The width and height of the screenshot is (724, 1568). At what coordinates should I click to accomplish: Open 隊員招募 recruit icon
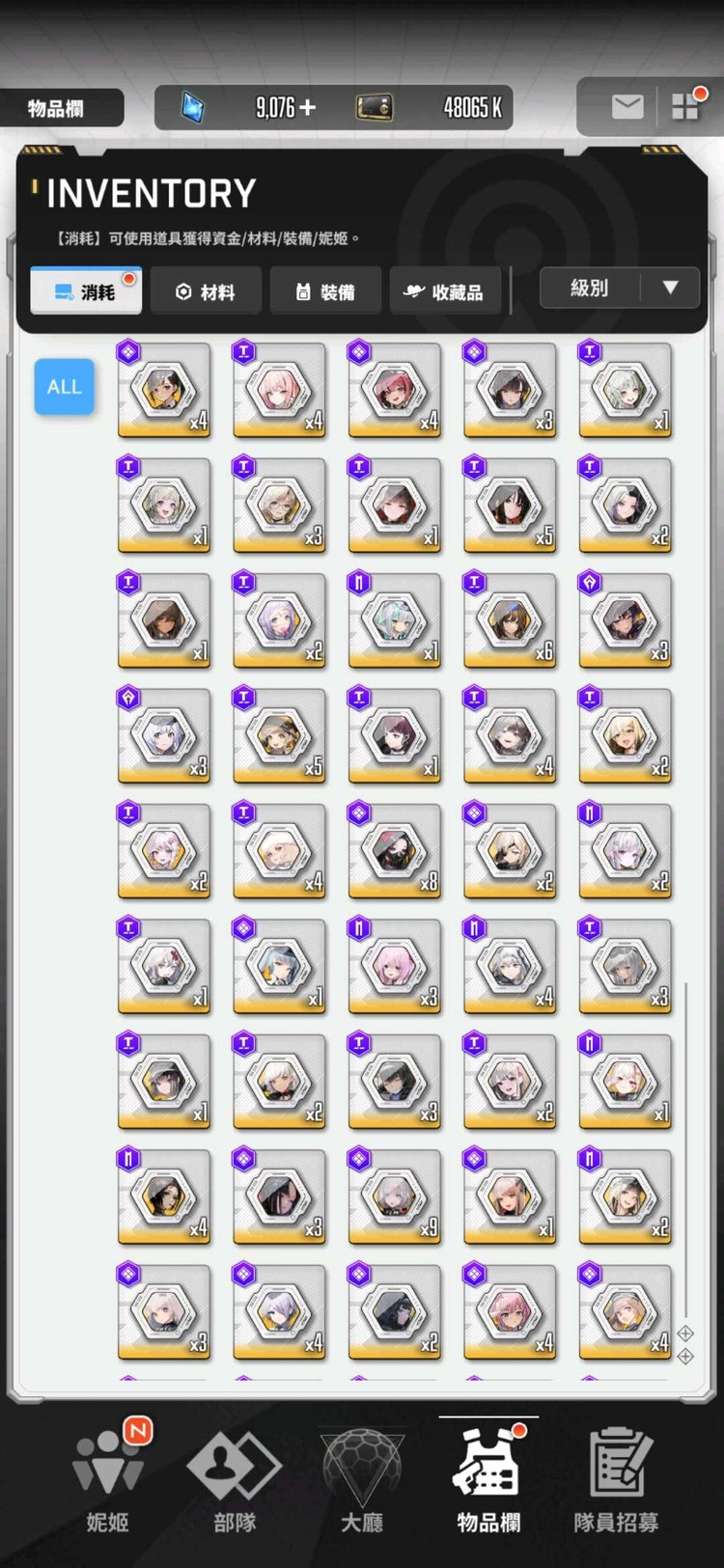coord(616,1476)
